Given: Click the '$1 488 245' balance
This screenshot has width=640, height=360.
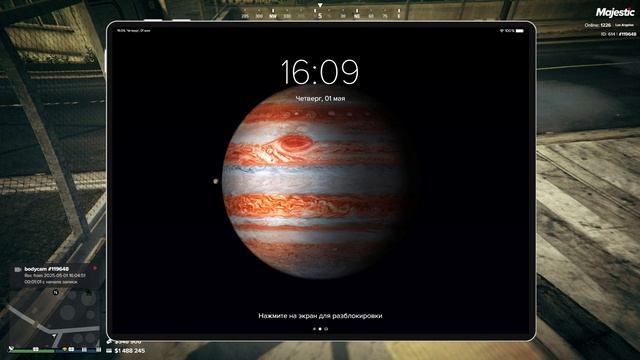Looking at the screenshot, I should point(130,351).
